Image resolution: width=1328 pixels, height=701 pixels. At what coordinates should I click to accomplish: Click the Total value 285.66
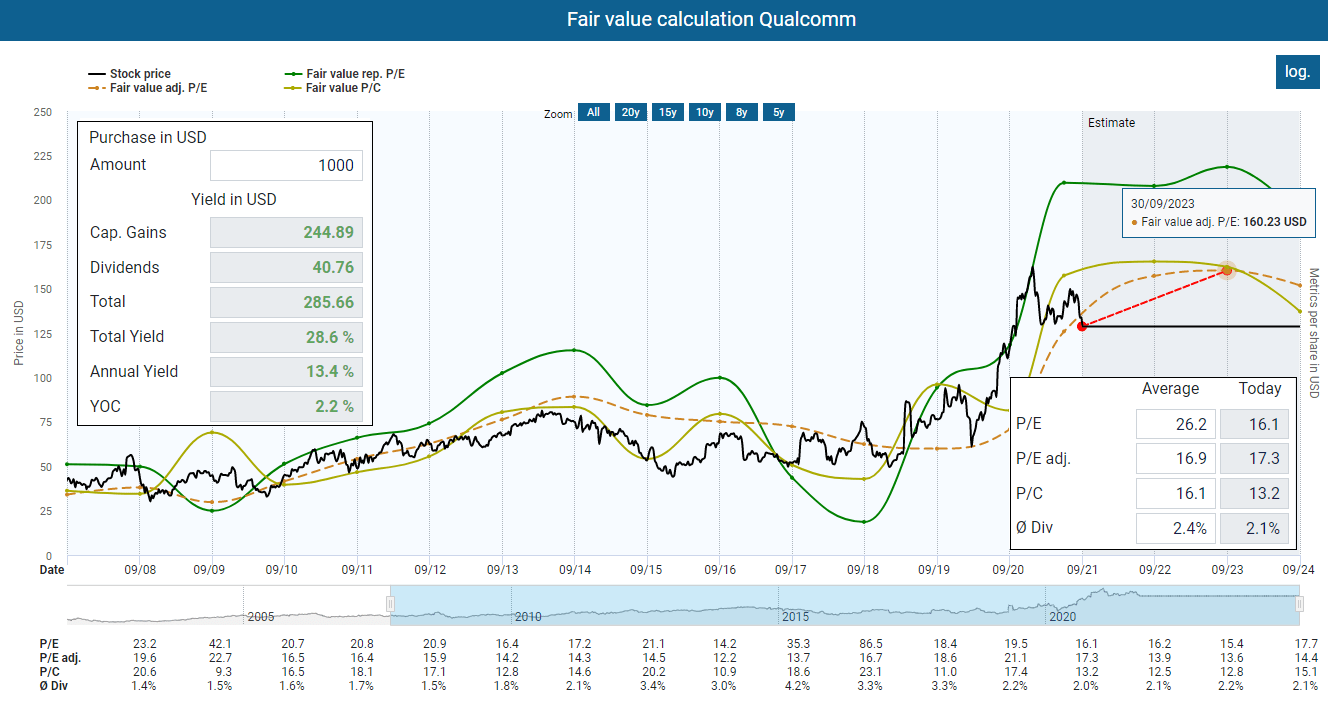pos(287,302)
